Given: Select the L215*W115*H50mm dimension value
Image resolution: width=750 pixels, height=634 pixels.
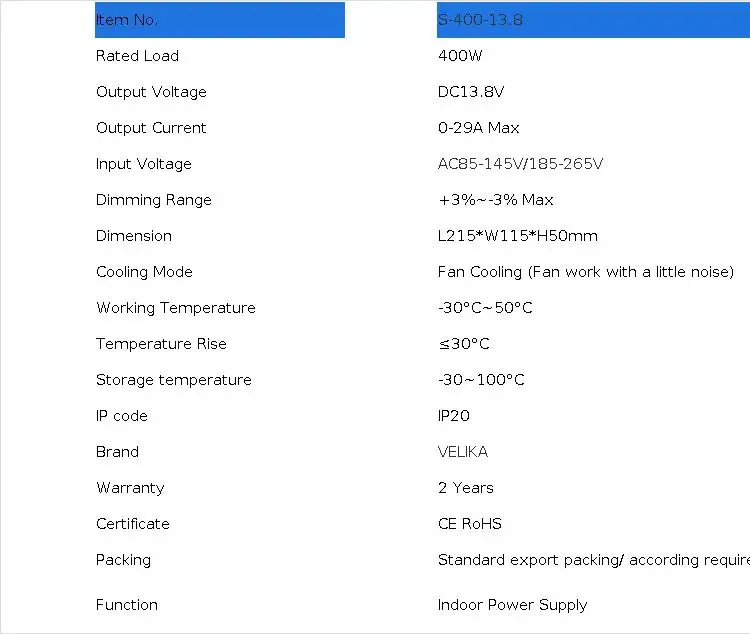Looking at the screenshot, I should tap(518, 236).
